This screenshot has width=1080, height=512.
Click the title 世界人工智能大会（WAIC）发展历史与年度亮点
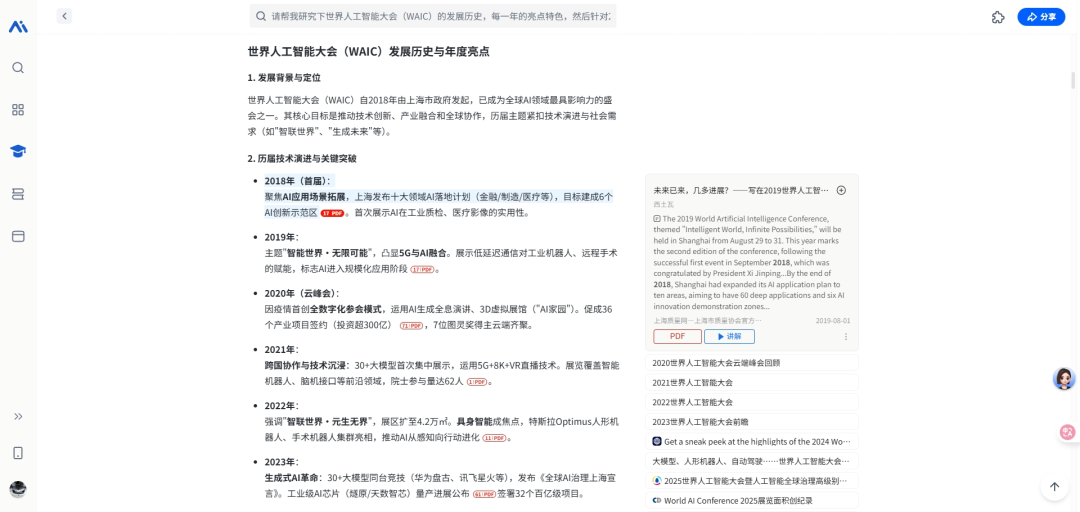click(x=368, y=52)
